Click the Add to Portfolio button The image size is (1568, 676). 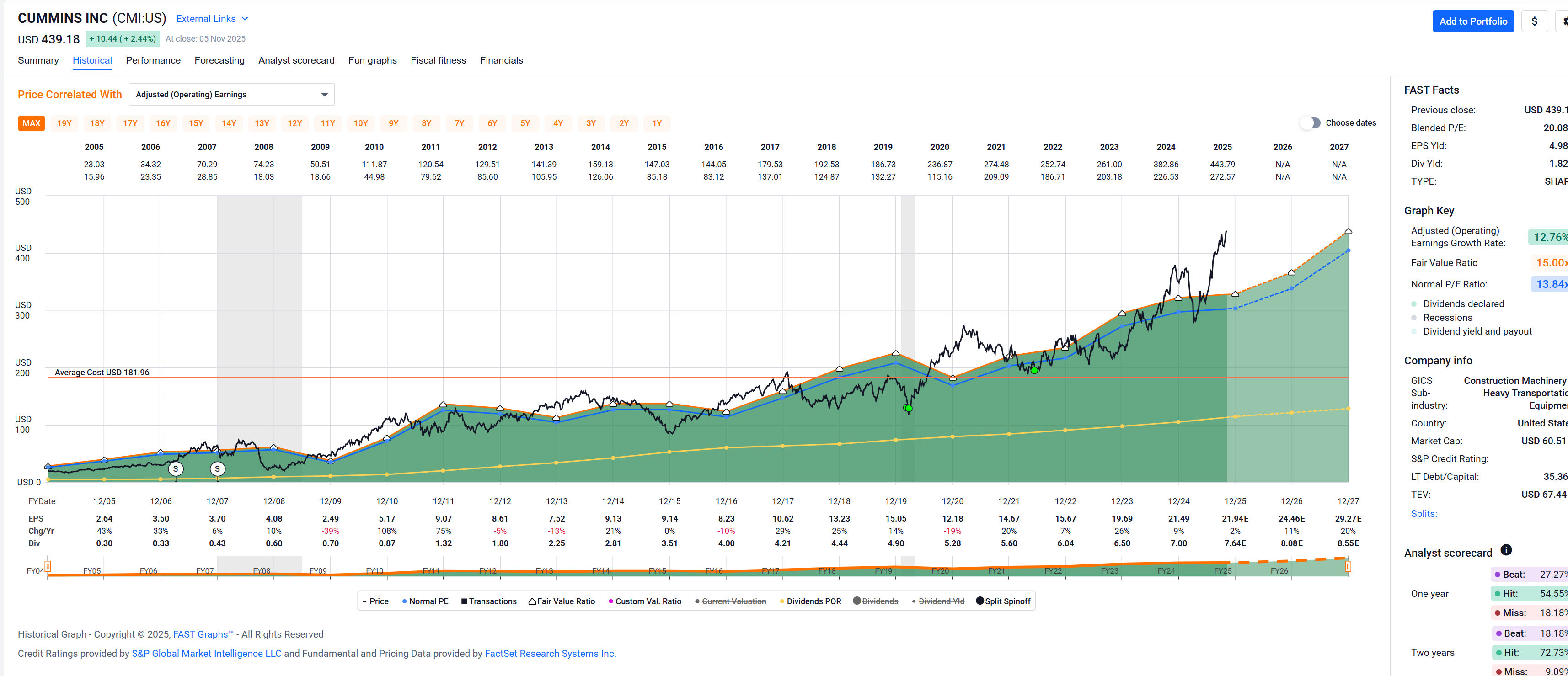click(1472, 21)
